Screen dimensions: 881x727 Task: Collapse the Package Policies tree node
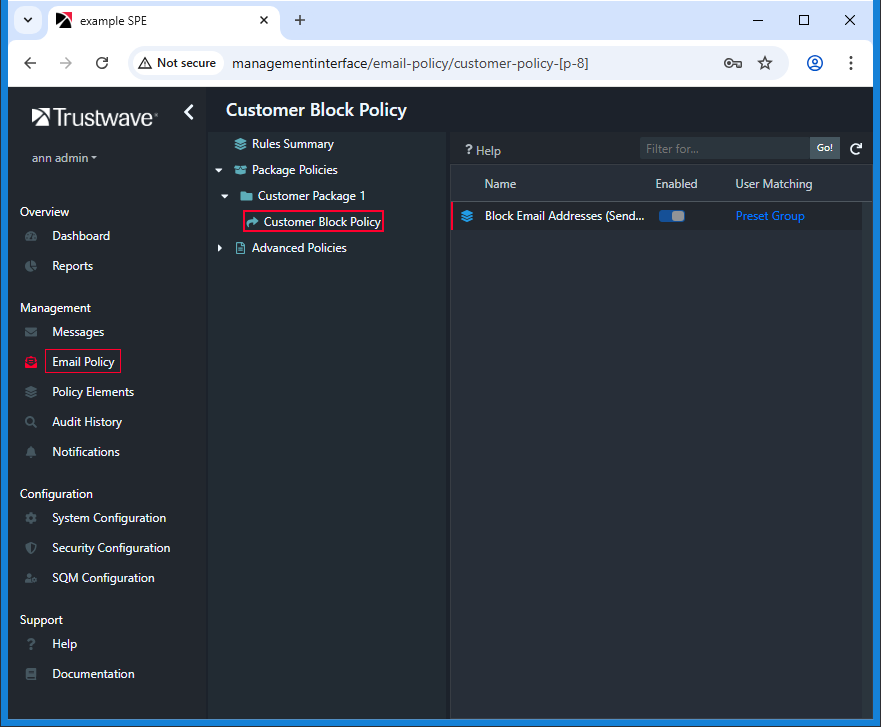(219, 170)
